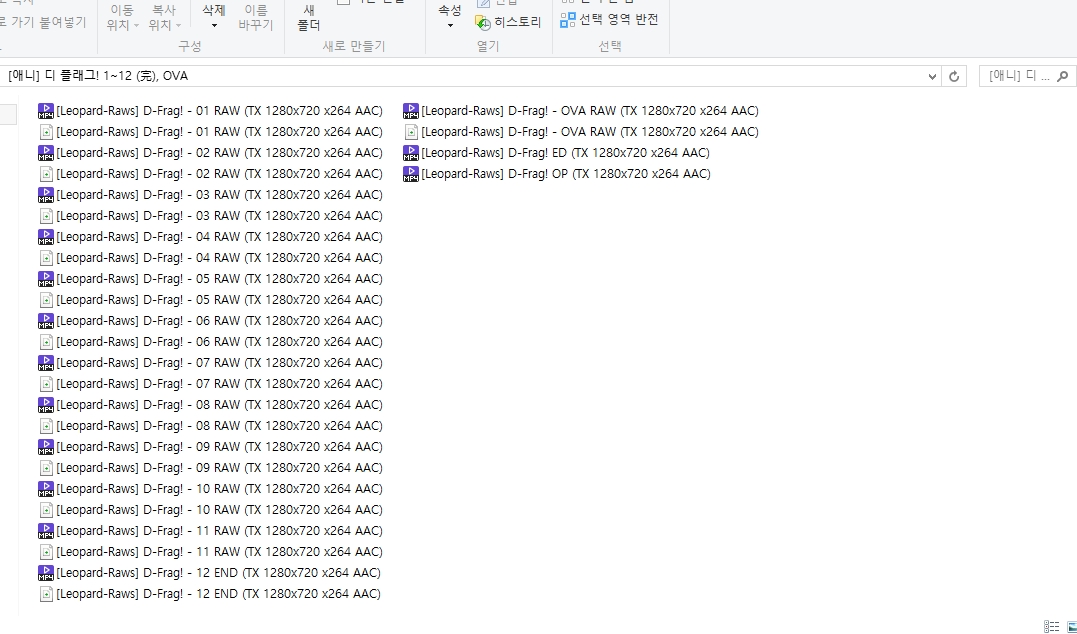Click the document icon of D-Frag! - 10 RAW

coord(46,510)
